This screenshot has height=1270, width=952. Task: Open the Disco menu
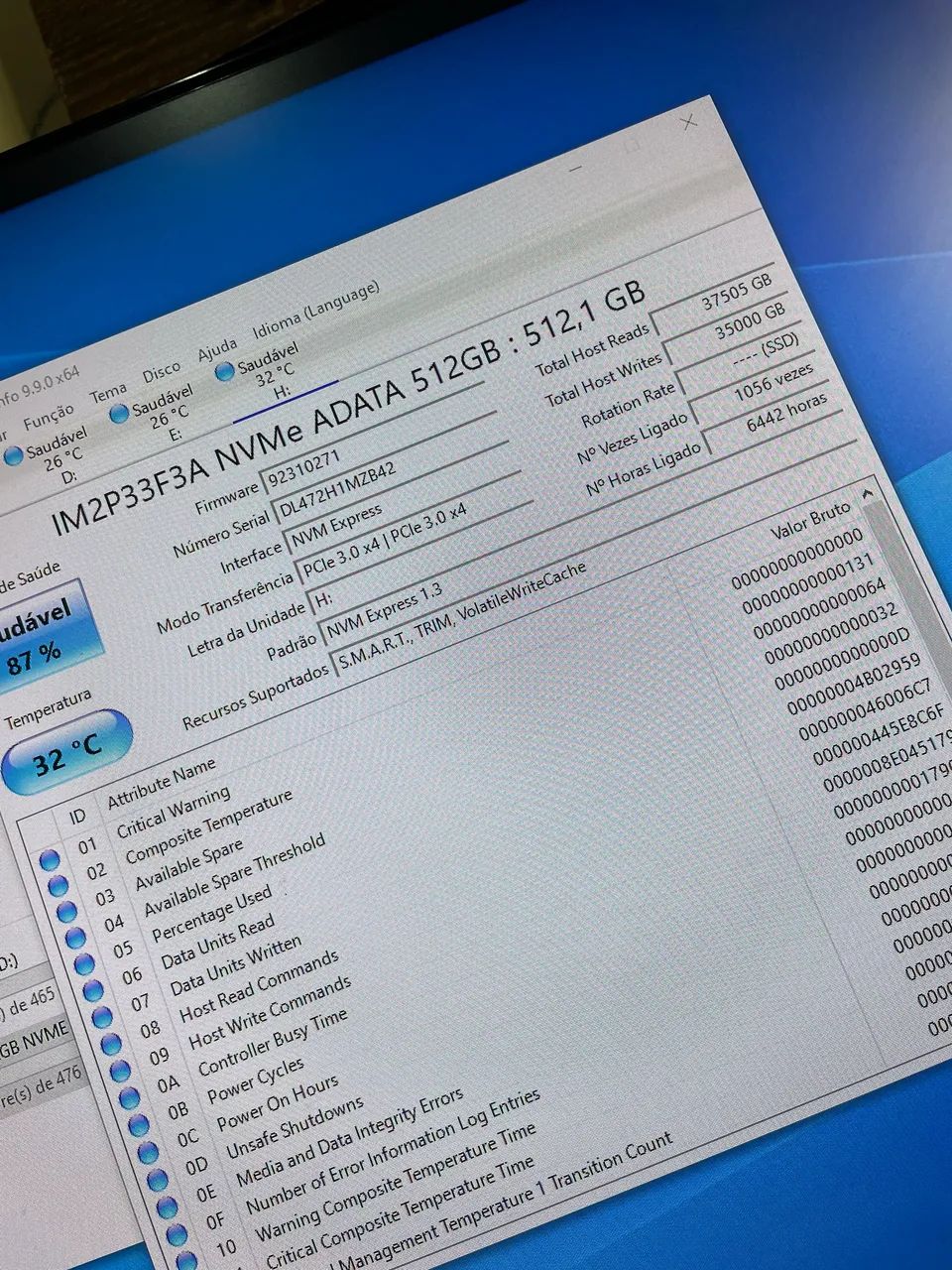pos(162,373)
